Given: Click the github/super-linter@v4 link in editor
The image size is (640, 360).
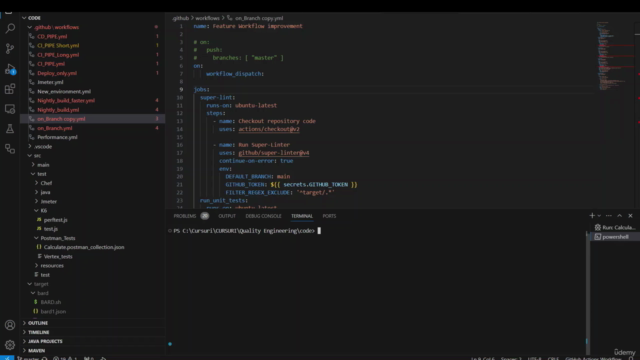Looking at the screenshot, I should click(273, 153).
